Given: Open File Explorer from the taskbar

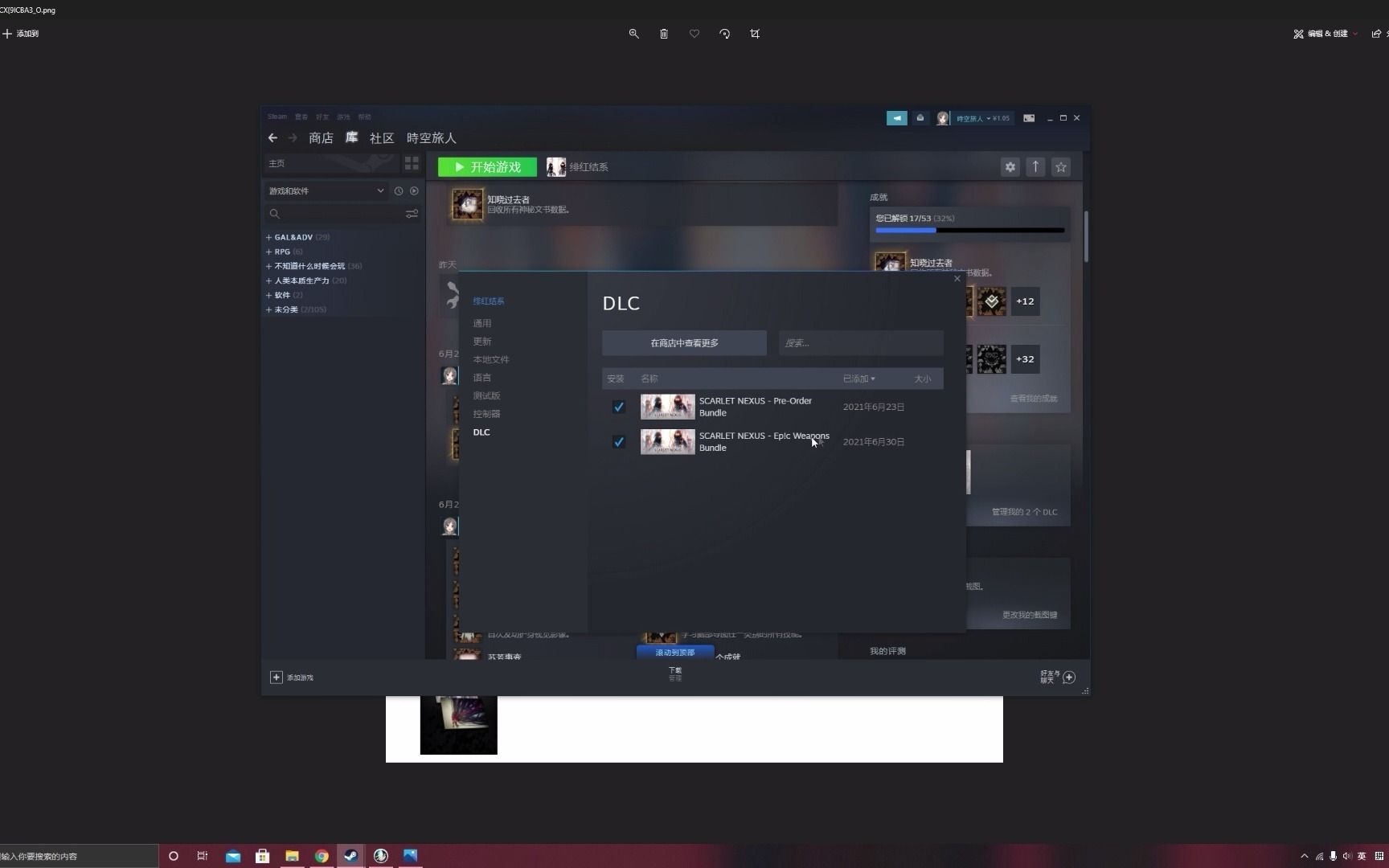Looking at the screenshot, I should tap(292, 856).
